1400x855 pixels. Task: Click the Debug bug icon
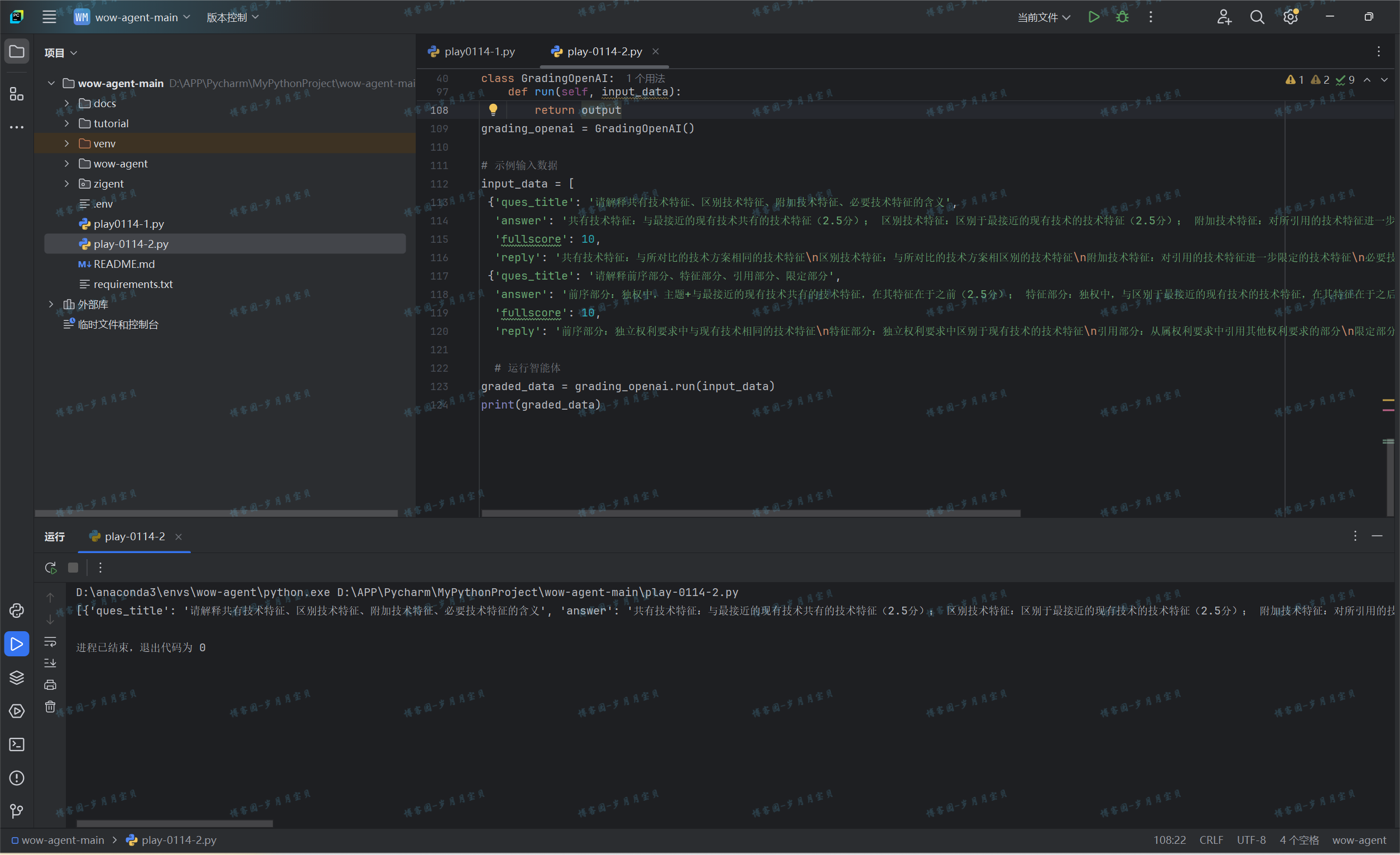point(1122,17)
